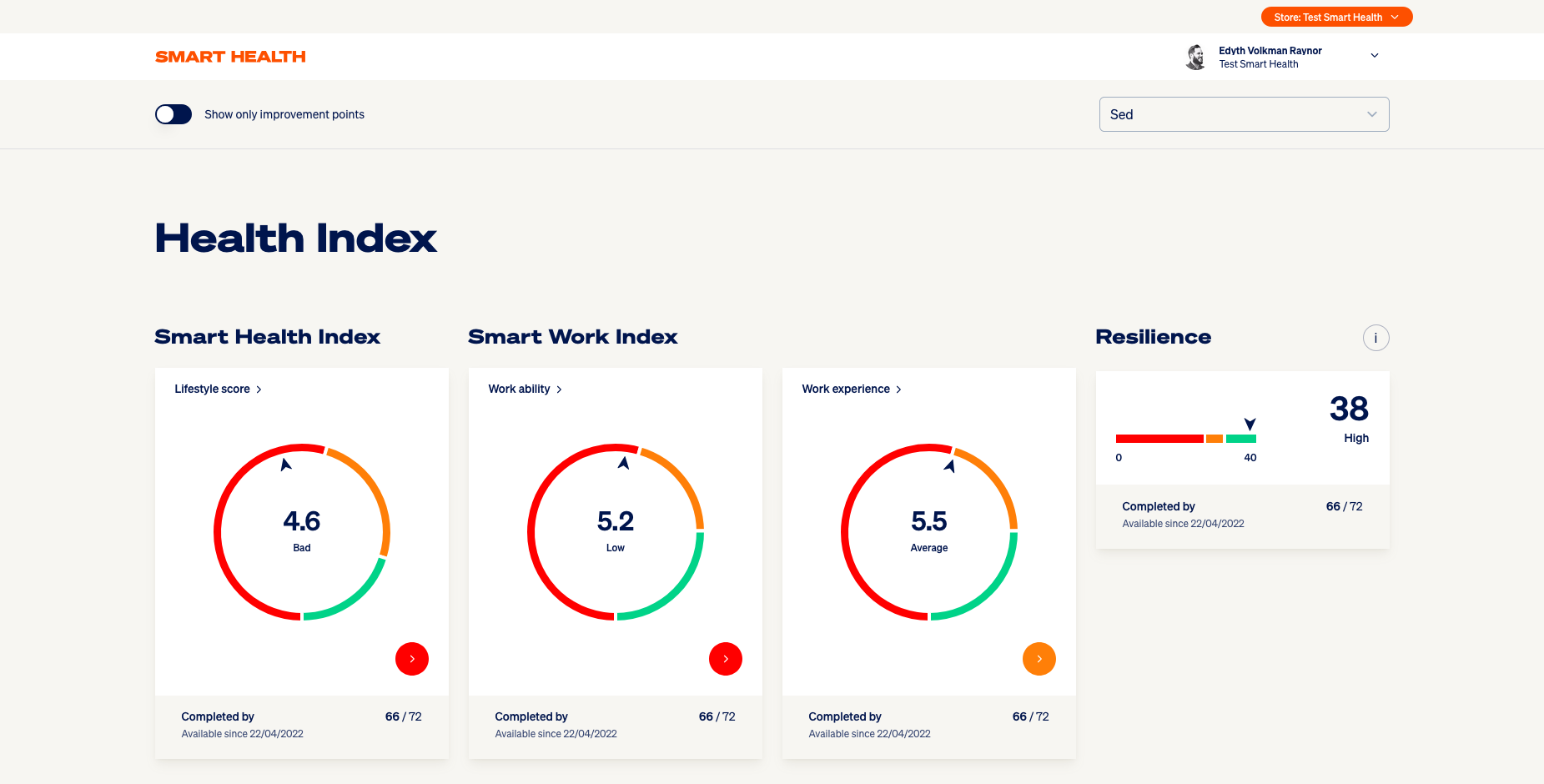Click the Resilience info icon

click(1376, 338)
